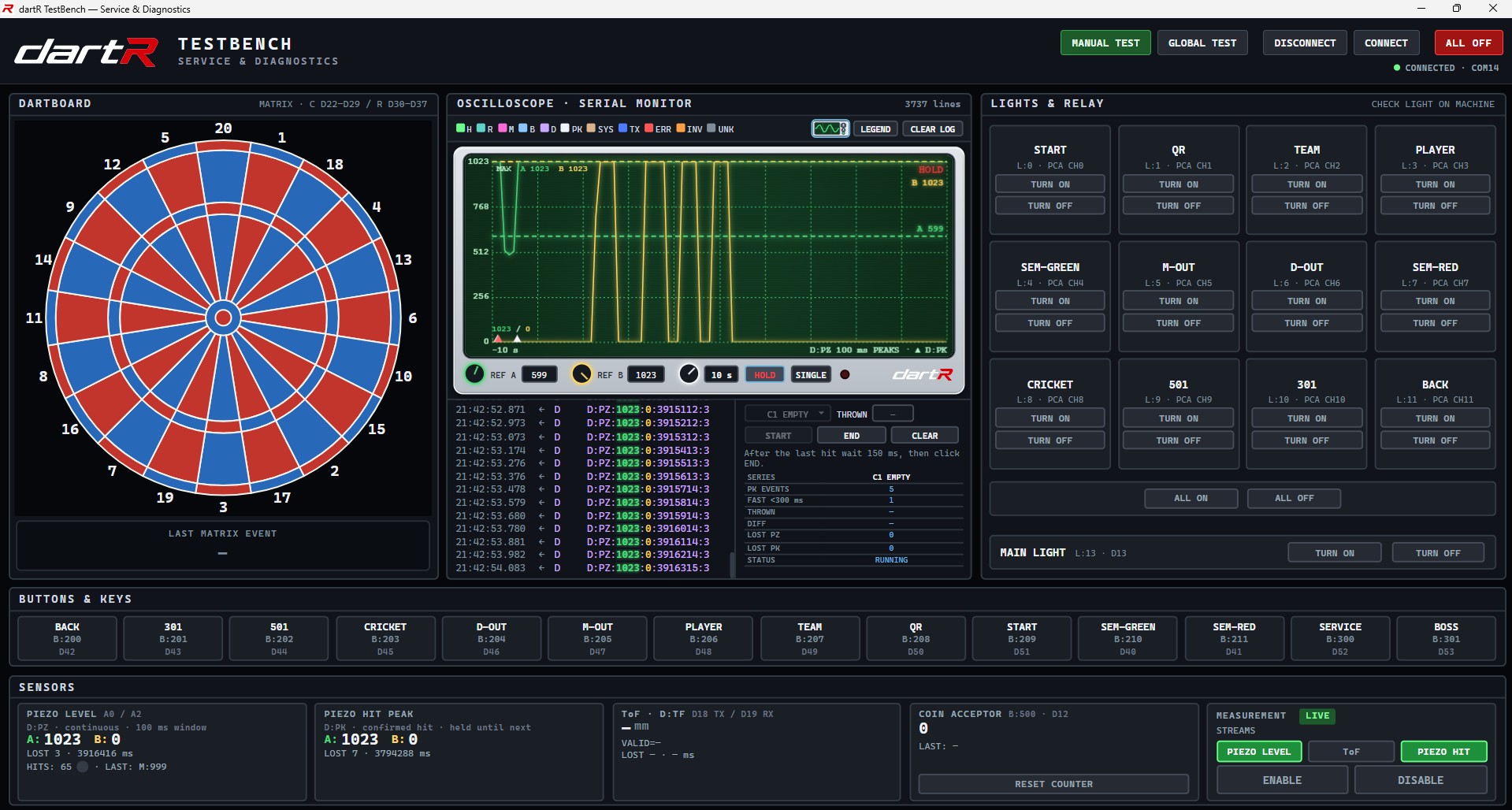
Task: Turn OFF the SEM-RED light
Action: (x=1435, y=323)
